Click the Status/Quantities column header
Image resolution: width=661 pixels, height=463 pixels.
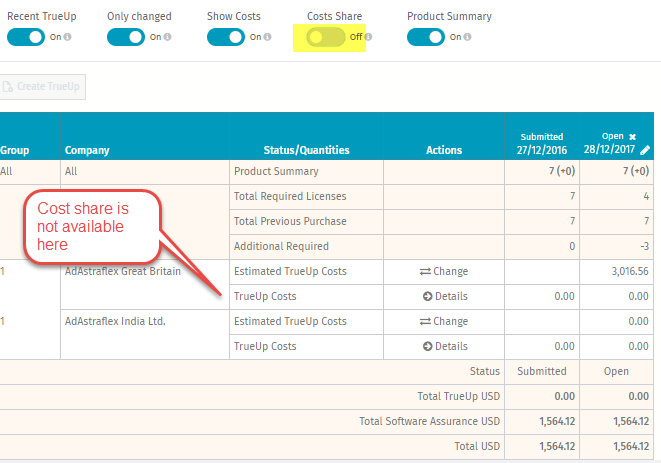coord(306,150)
